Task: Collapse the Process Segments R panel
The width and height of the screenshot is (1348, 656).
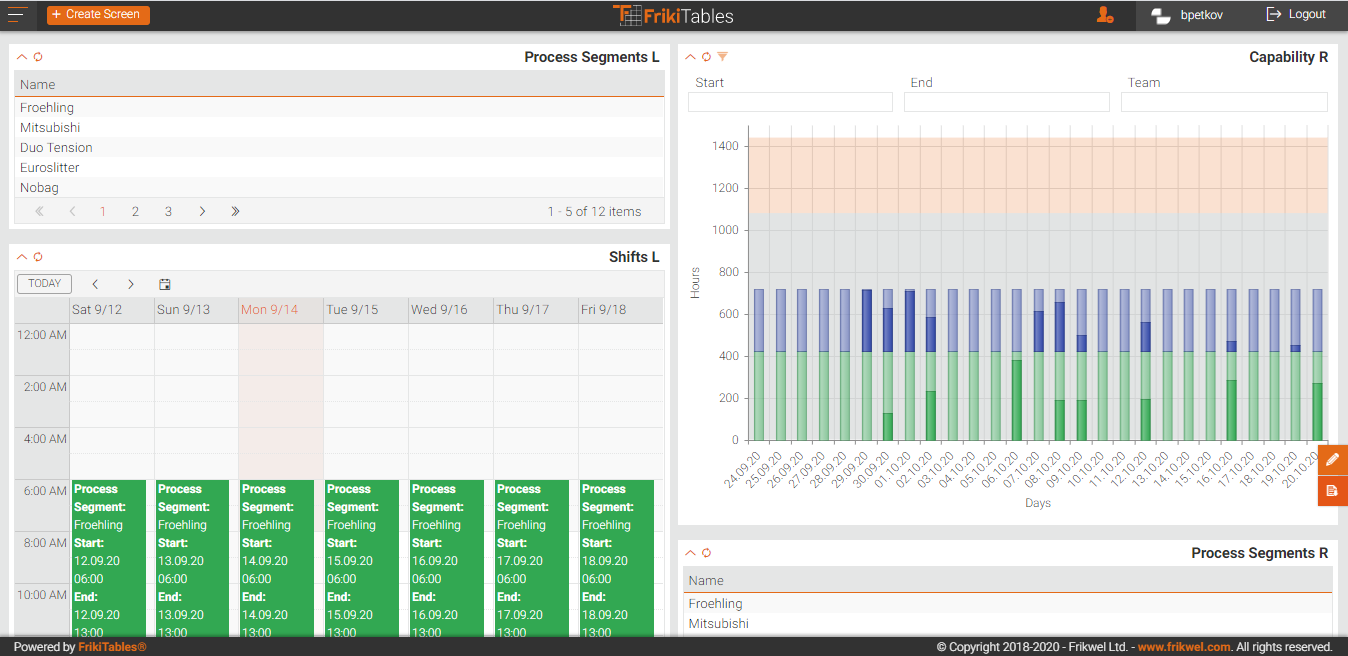Action: (690, 553)
